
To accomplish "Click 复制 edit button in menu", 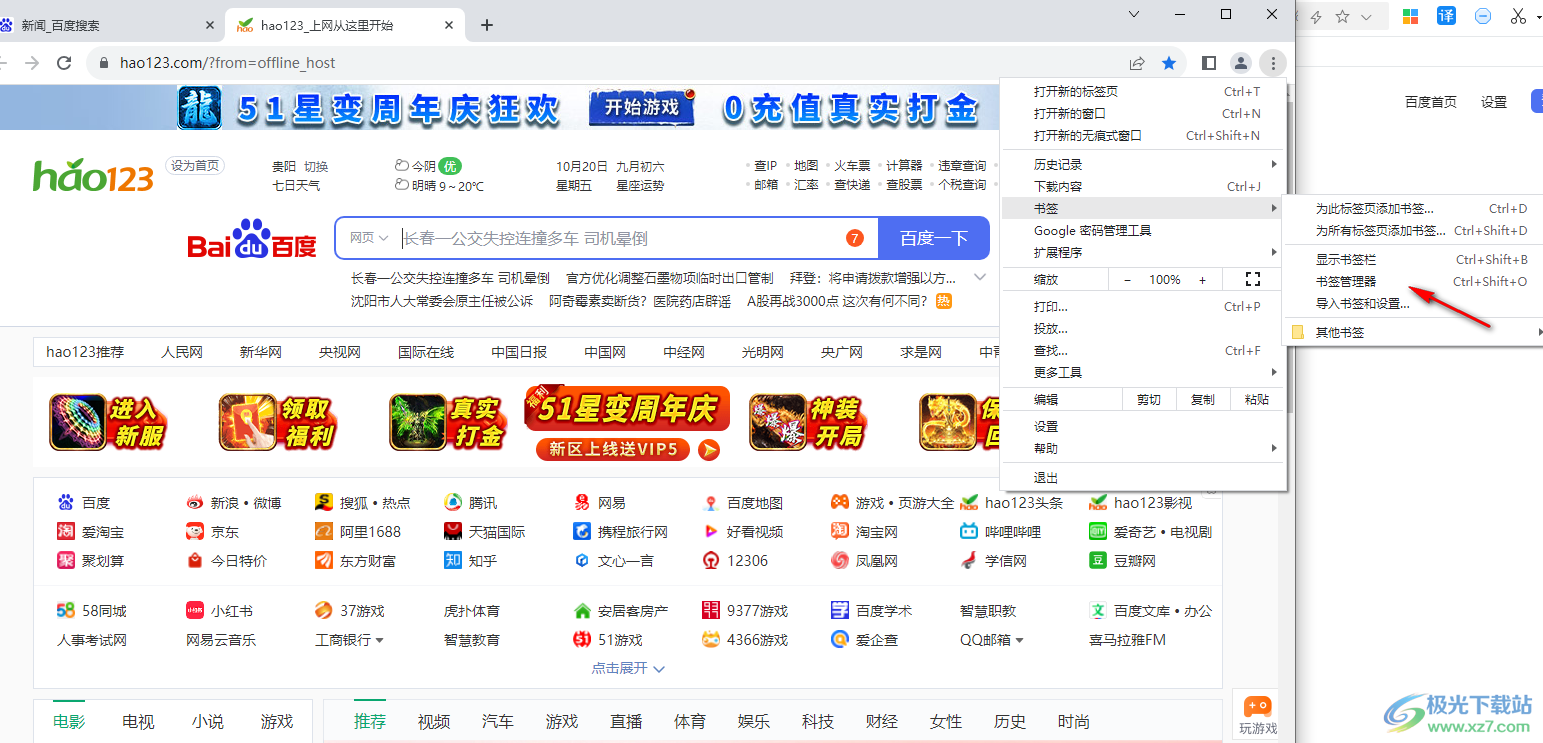I will [x=1203, y=399].
